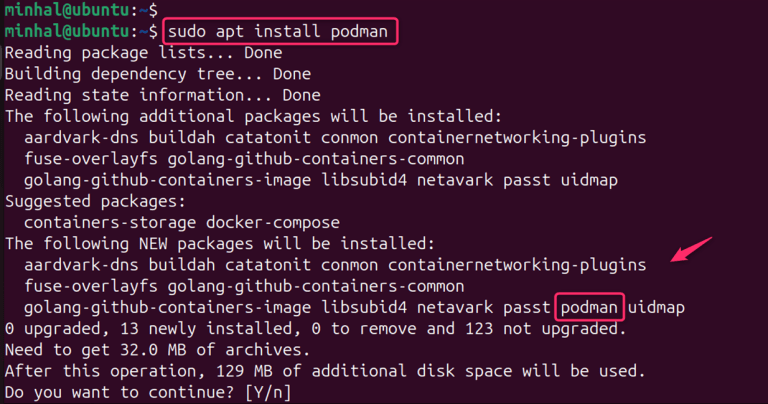768x404 pixels.
Task: Click the 129 MB additional disk space line
Action: point(325,371)
